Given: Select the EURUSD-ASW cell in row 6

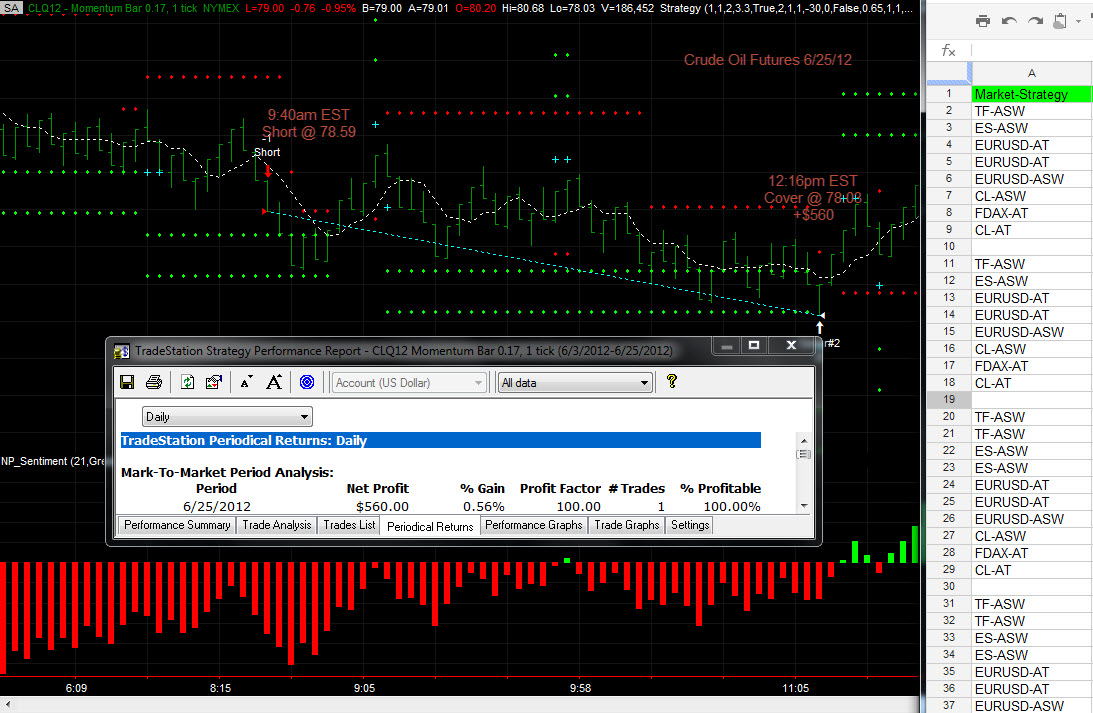Looking at the screenshot, I should click(1032, 179).
